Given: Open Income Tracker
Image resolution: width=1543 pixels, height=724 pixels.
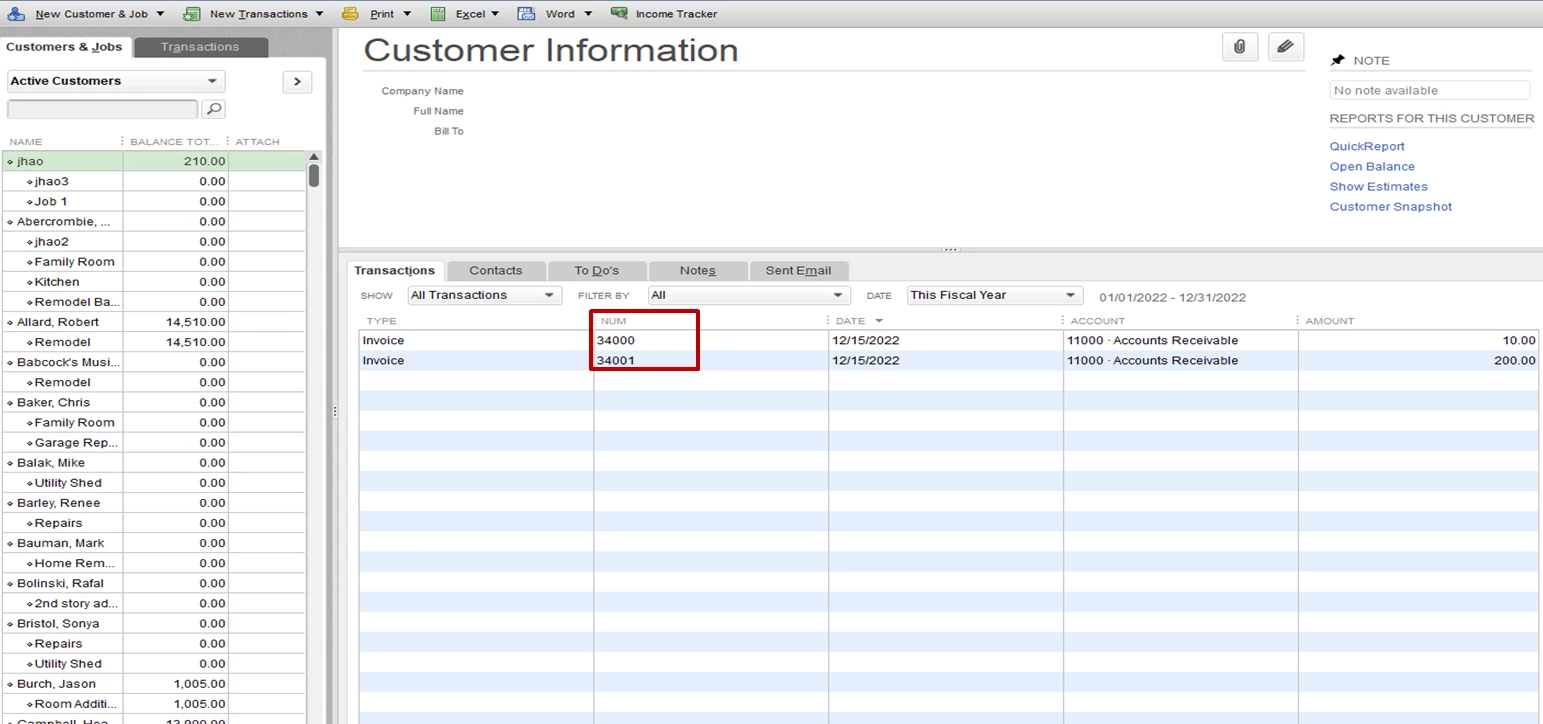Looking at the screenshot, I should (664, 14).
